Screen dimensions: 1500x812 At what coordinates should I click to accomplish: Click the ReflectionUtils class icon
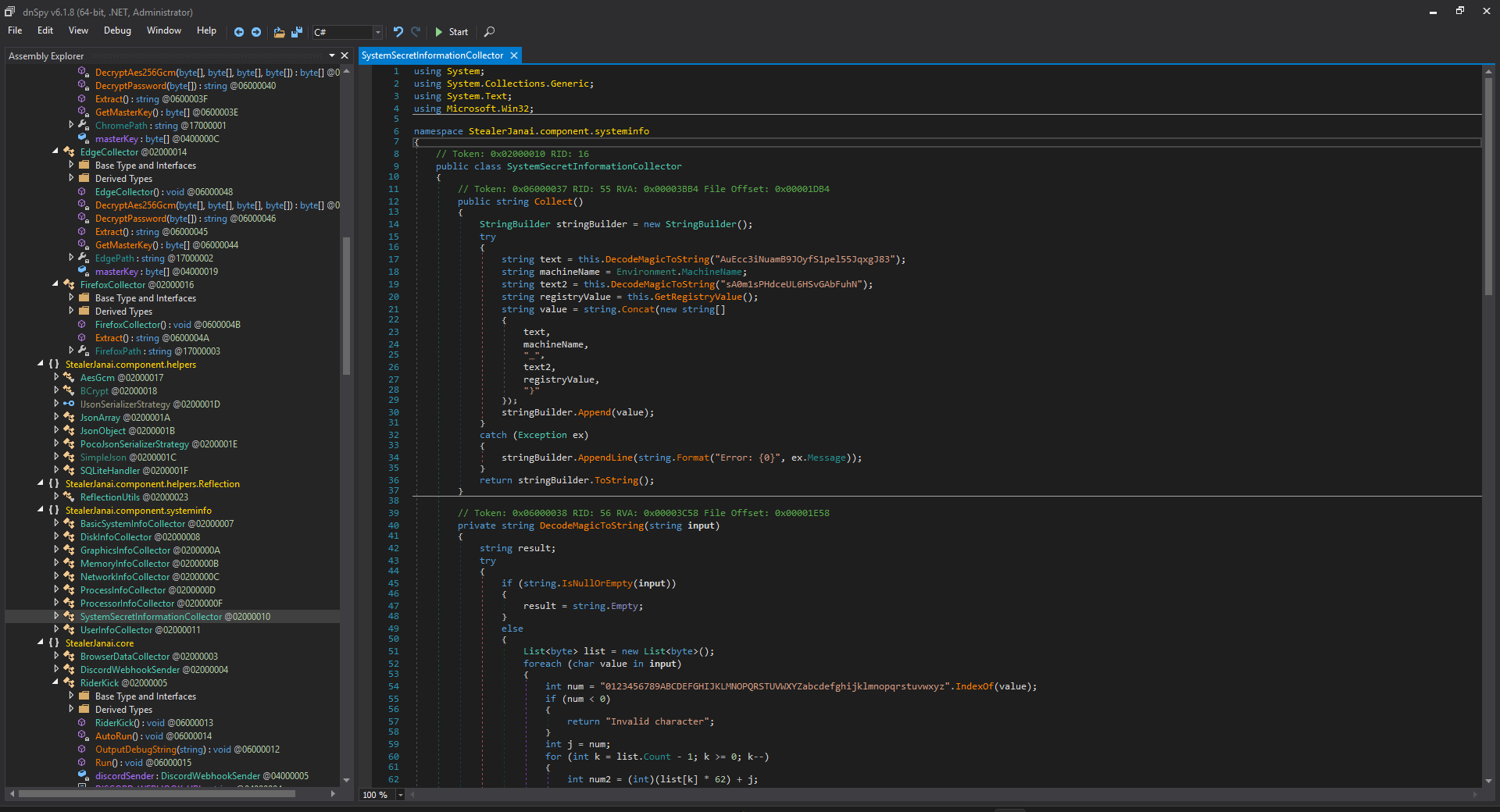[69, 497]
